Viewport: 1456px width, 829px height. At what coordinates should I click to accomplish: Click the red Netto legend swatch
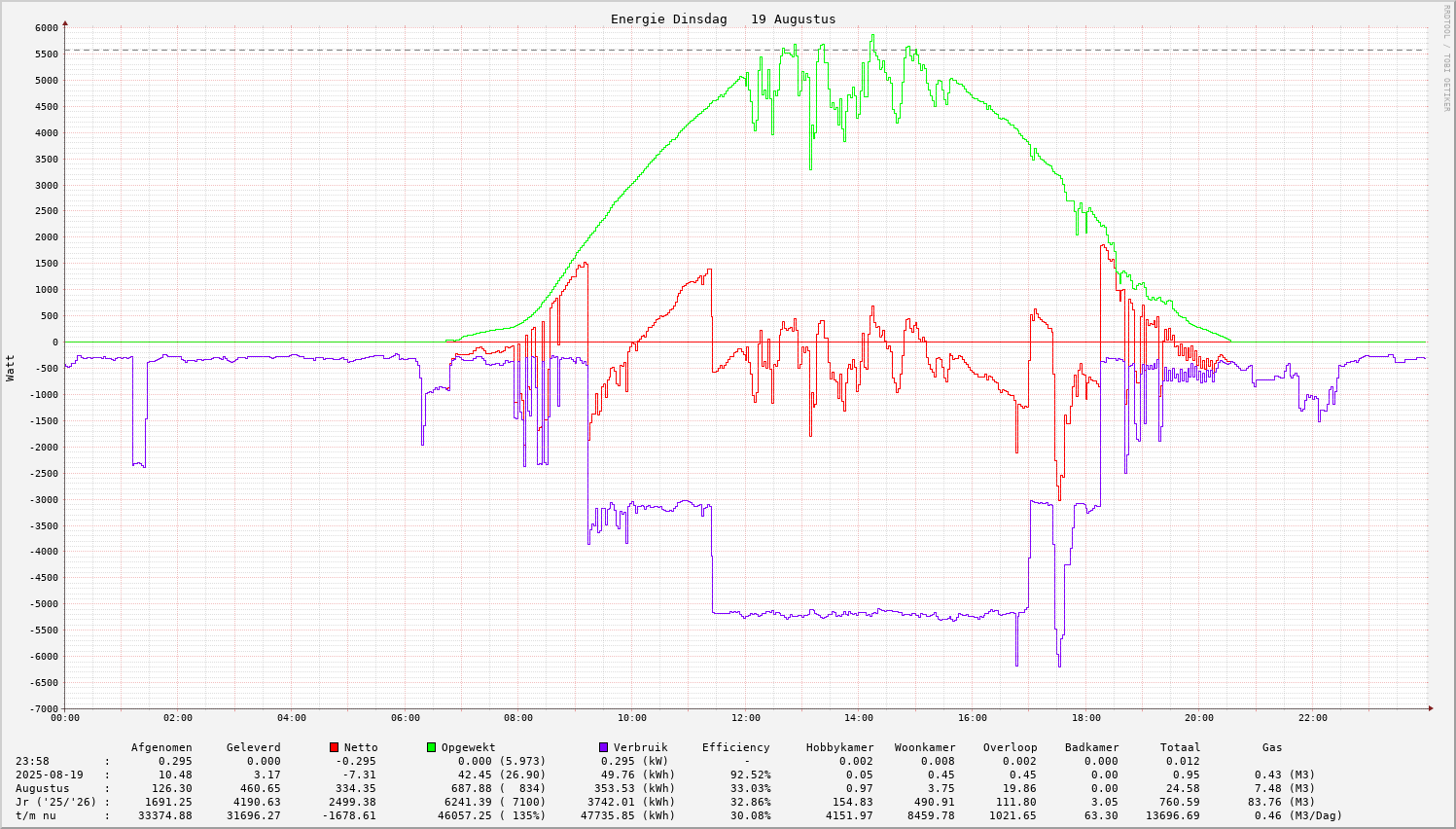coord(334,747)
